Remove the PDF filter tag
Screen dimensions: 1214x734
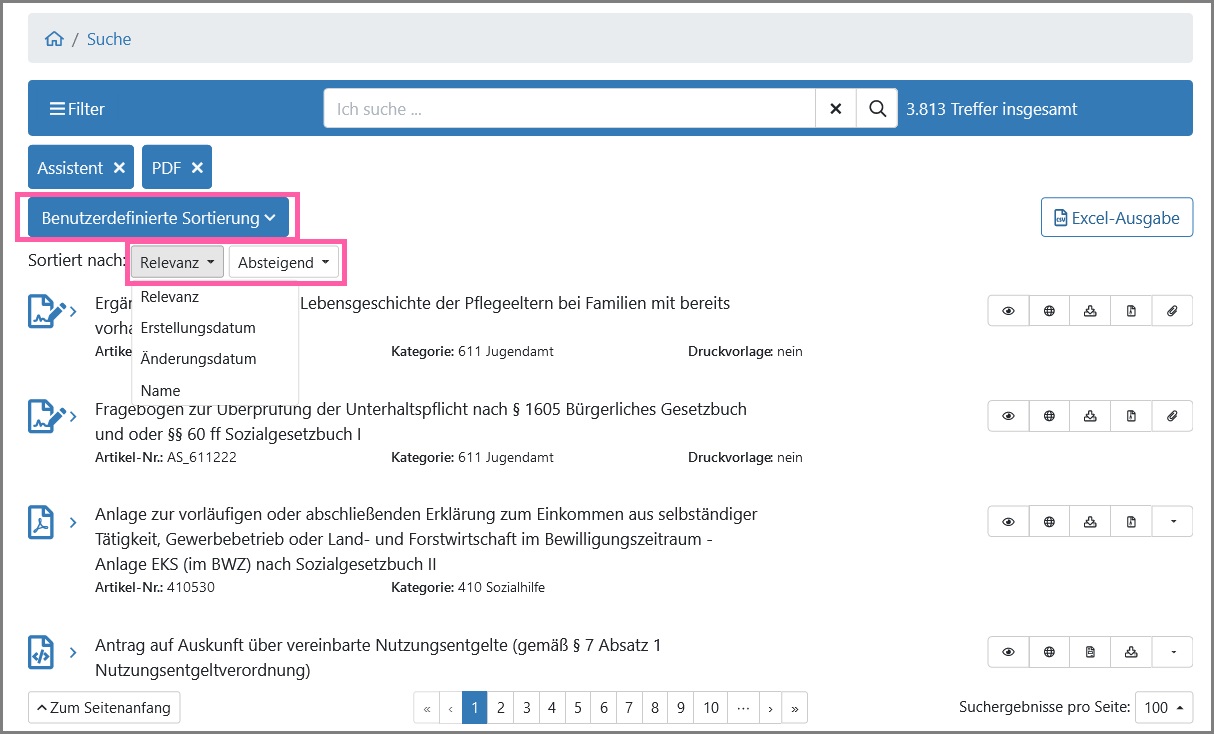coord(197,168)
